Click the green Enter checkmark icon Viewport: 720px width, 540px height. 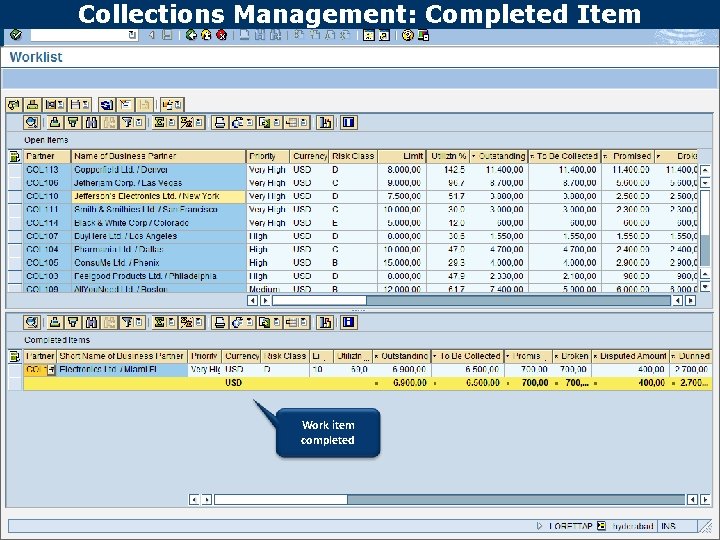16,35
